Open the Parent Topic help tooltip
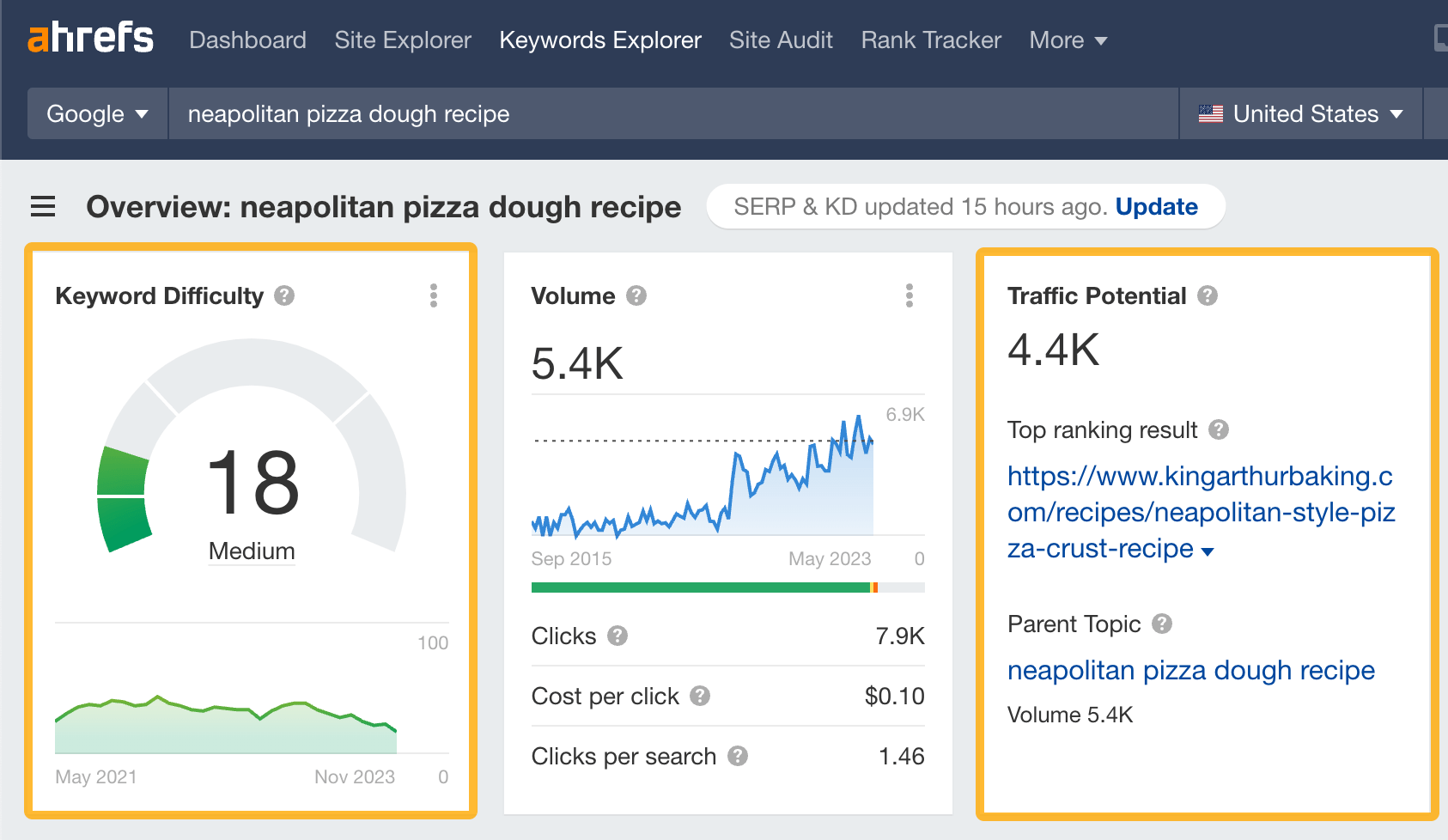 coord(1164,625)
